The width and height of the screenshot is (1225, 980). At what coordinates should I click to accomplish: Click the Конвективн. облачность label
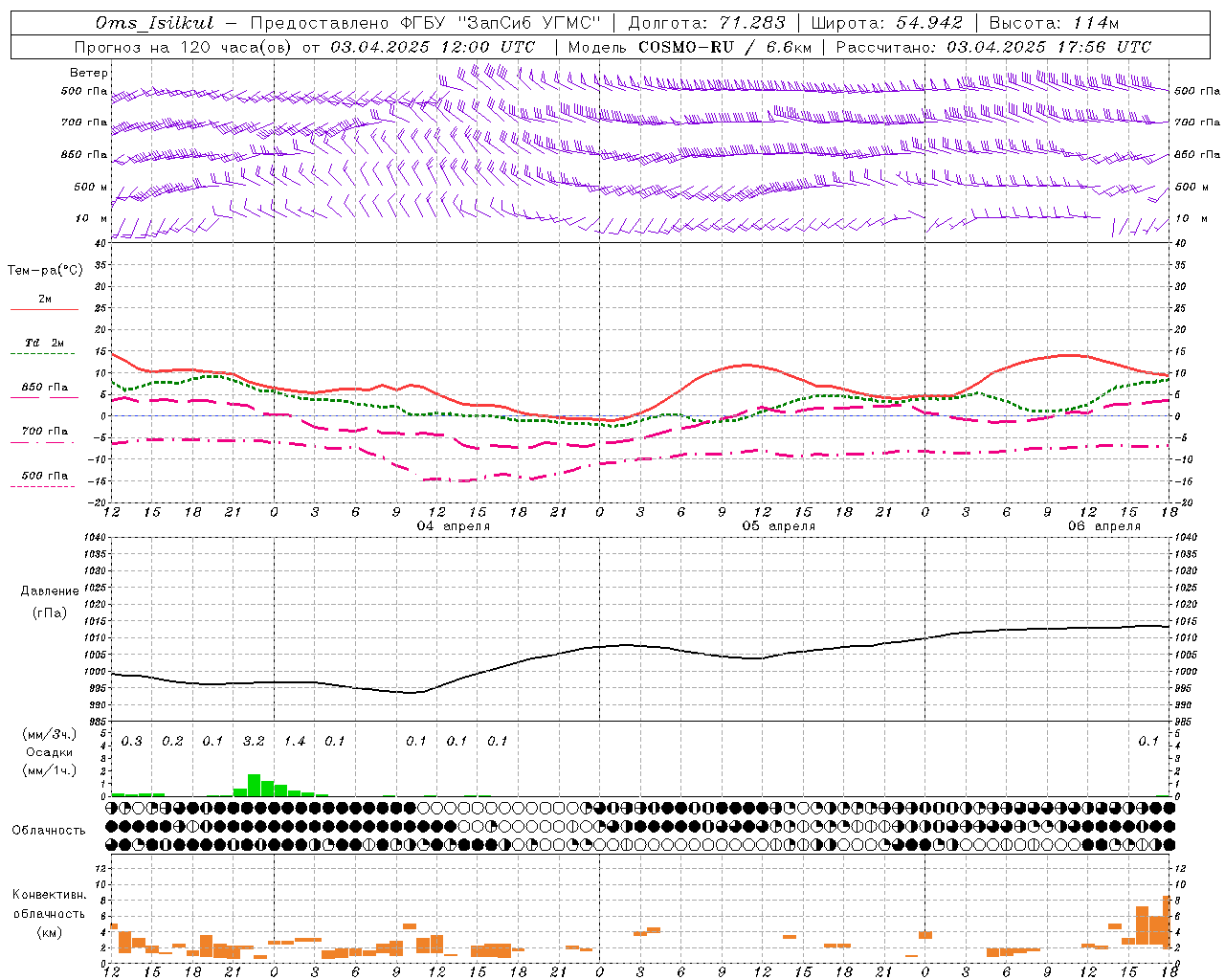click(49, 904)
